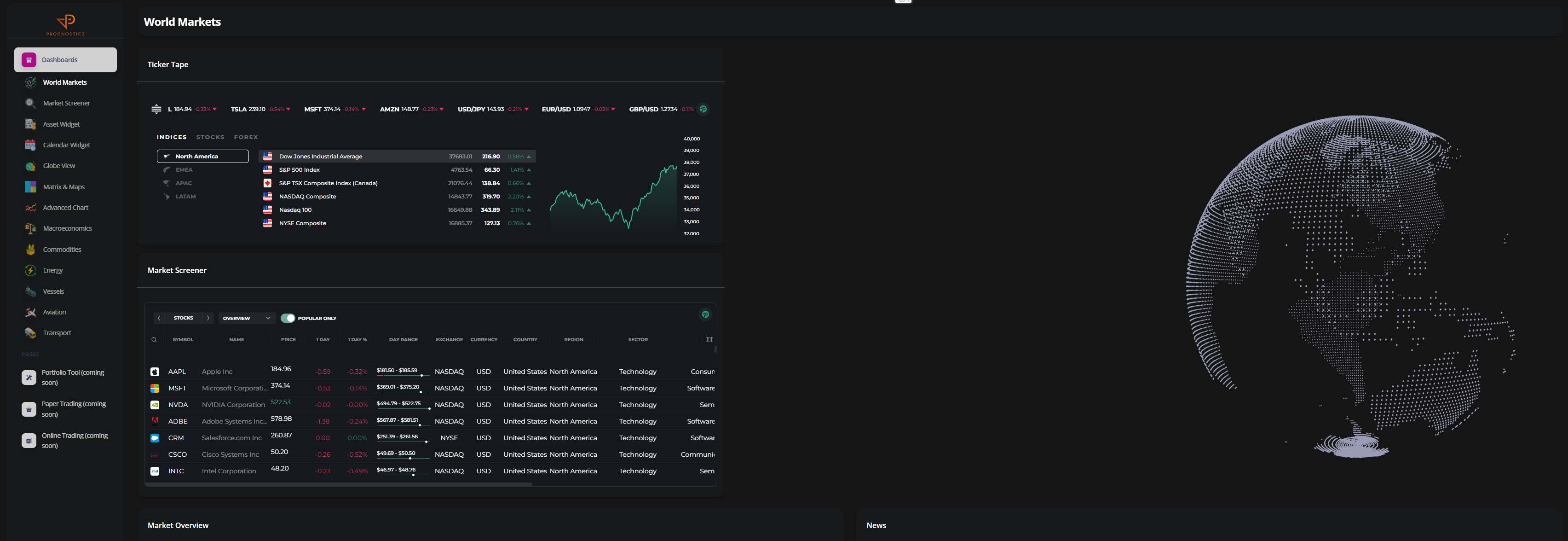Open the Macroeconomics sidebar icon

pos(30,228)
